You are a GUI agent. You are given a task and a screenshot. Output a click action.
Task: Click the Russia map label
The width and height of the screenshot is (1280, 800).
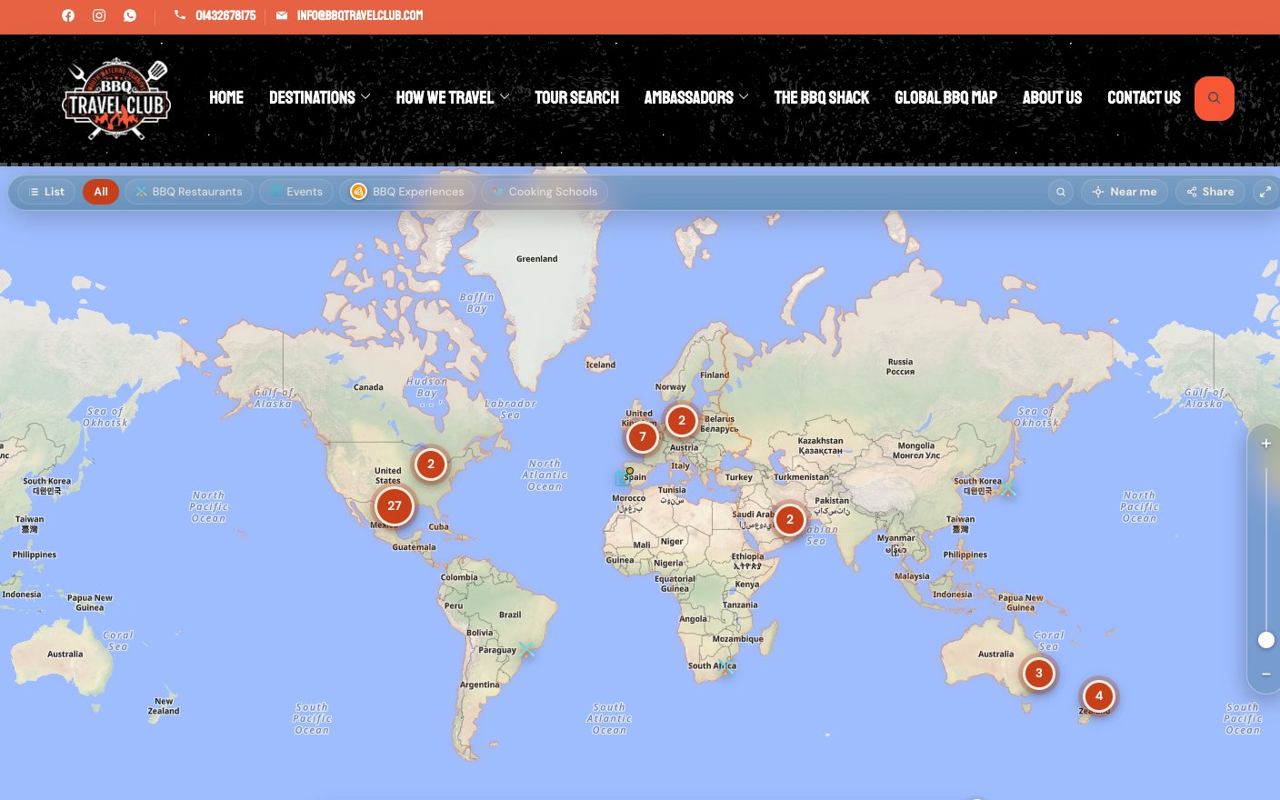click(900, 366)
